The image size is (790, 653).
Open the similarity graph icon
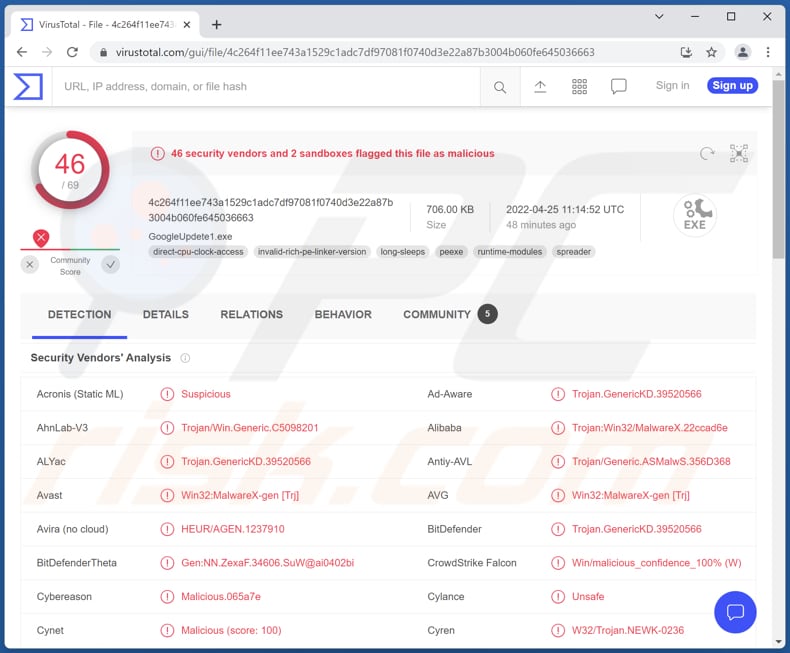[x=739, y=153]
